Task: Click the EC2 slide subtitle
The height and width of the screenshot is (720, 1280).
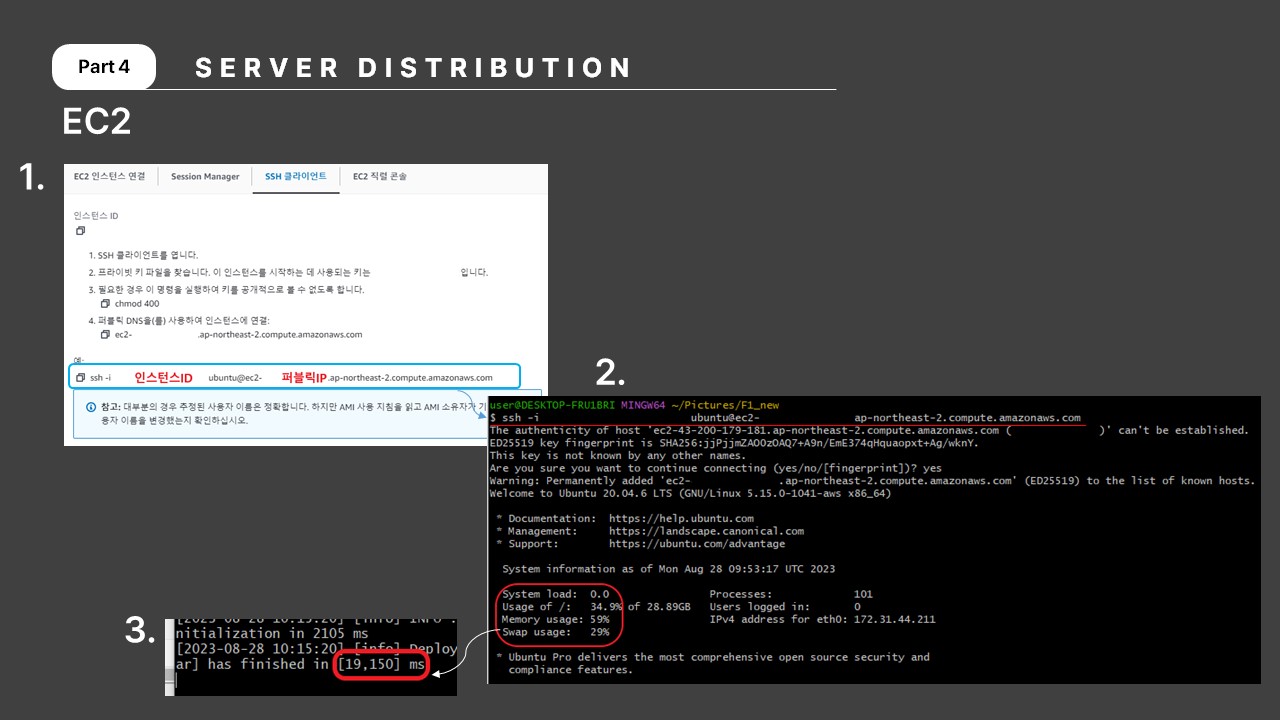Action: pyautogui.click(x=97, y=121)
